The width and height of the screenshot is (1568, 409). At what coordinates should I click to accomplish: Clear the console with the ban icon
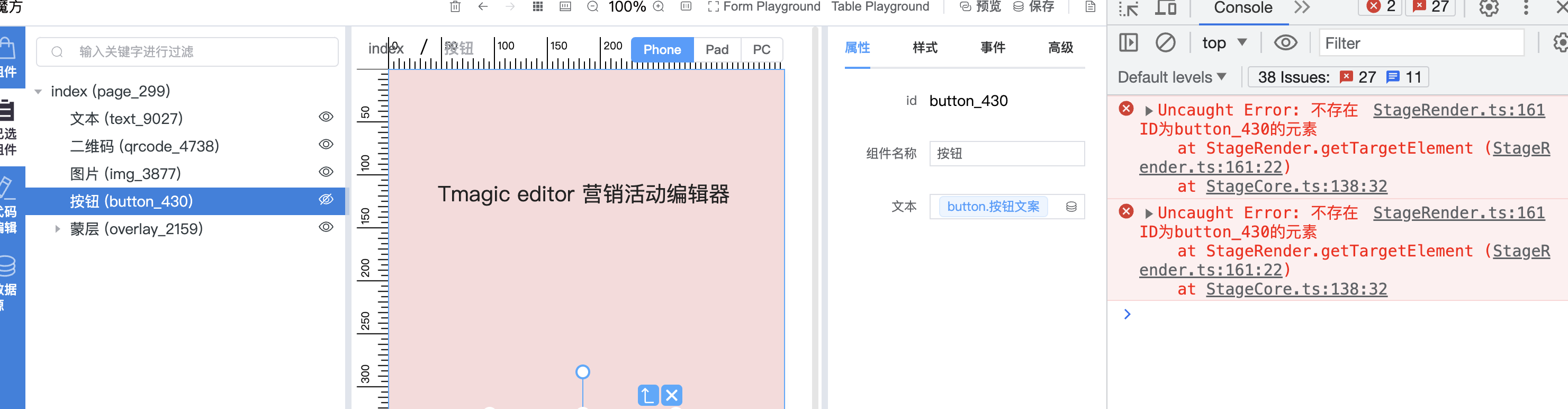click(x=1165, y=43)
